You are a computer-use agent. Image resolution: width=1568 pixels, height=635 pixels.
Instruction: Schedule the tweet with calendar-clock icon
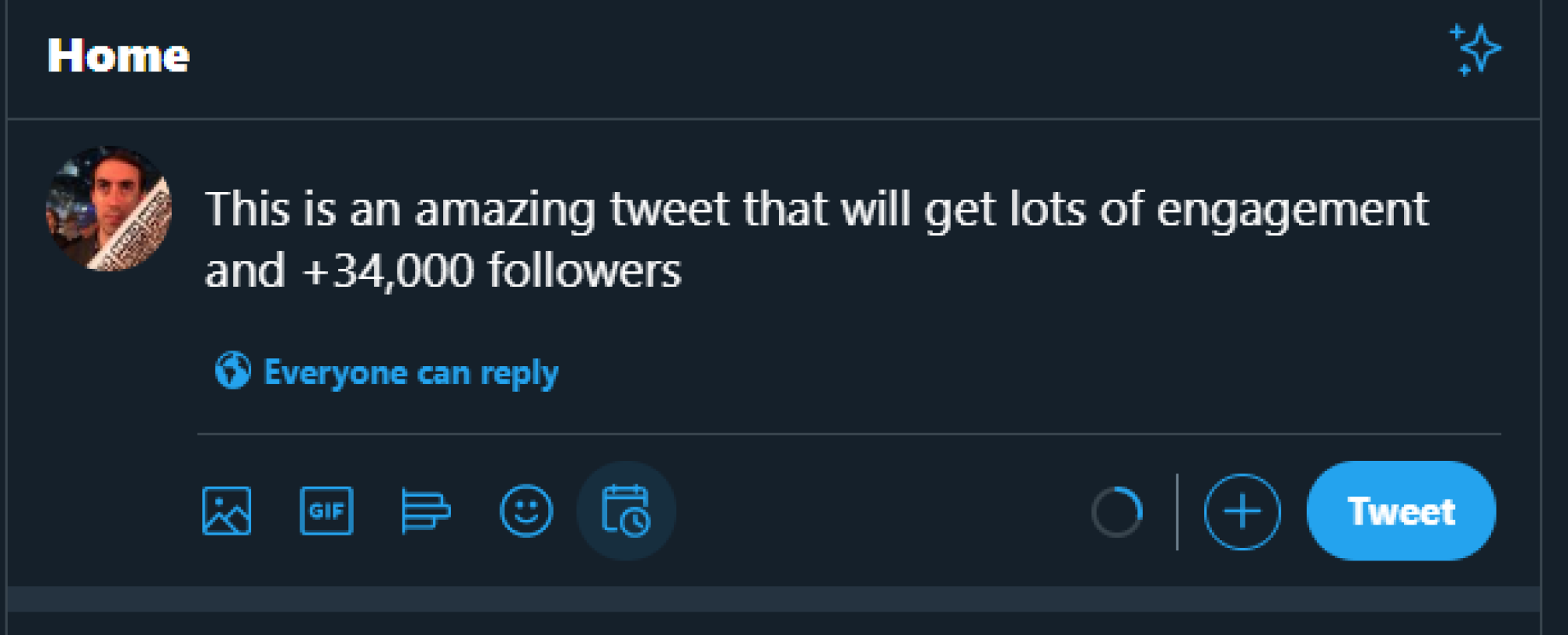pyautogui.click(x=626, y=511)
